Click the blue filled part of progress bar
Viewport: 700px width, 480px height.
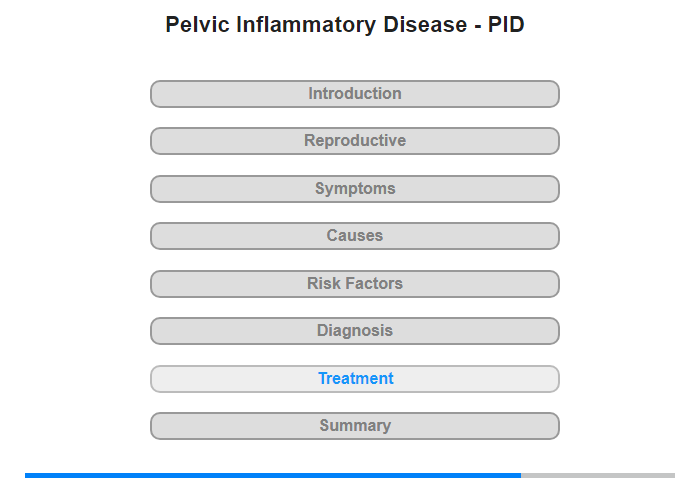tap(273, 476)
